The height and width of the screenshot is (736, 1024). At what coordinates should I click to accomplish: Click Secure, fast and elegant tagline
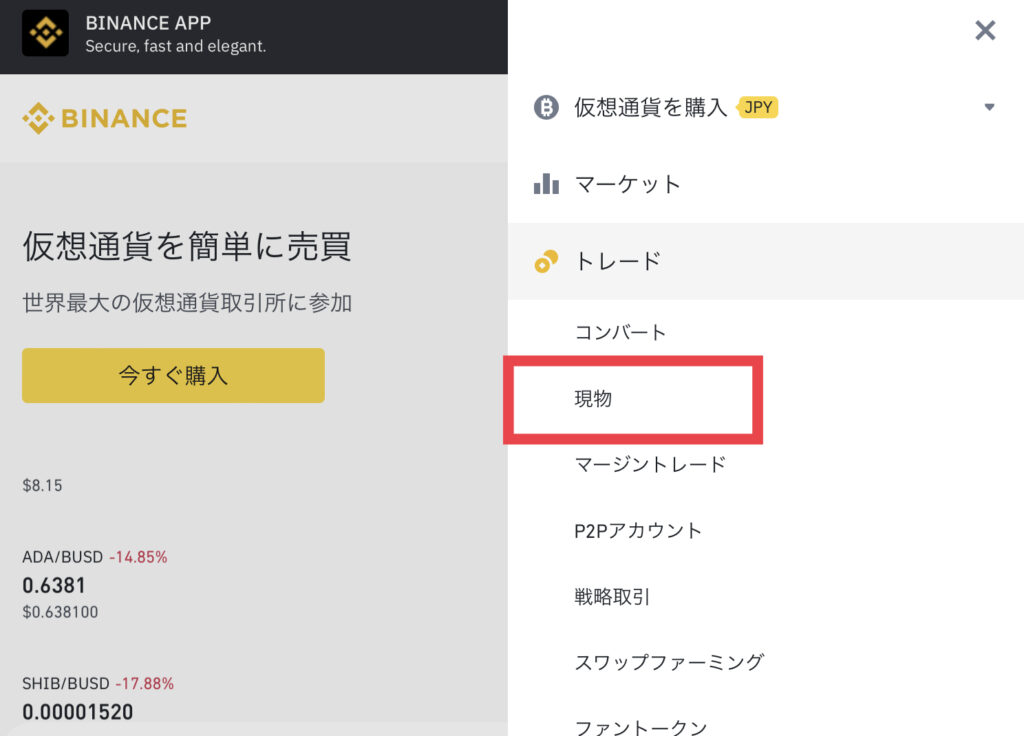pyautogui.click(x=176, y=46)
